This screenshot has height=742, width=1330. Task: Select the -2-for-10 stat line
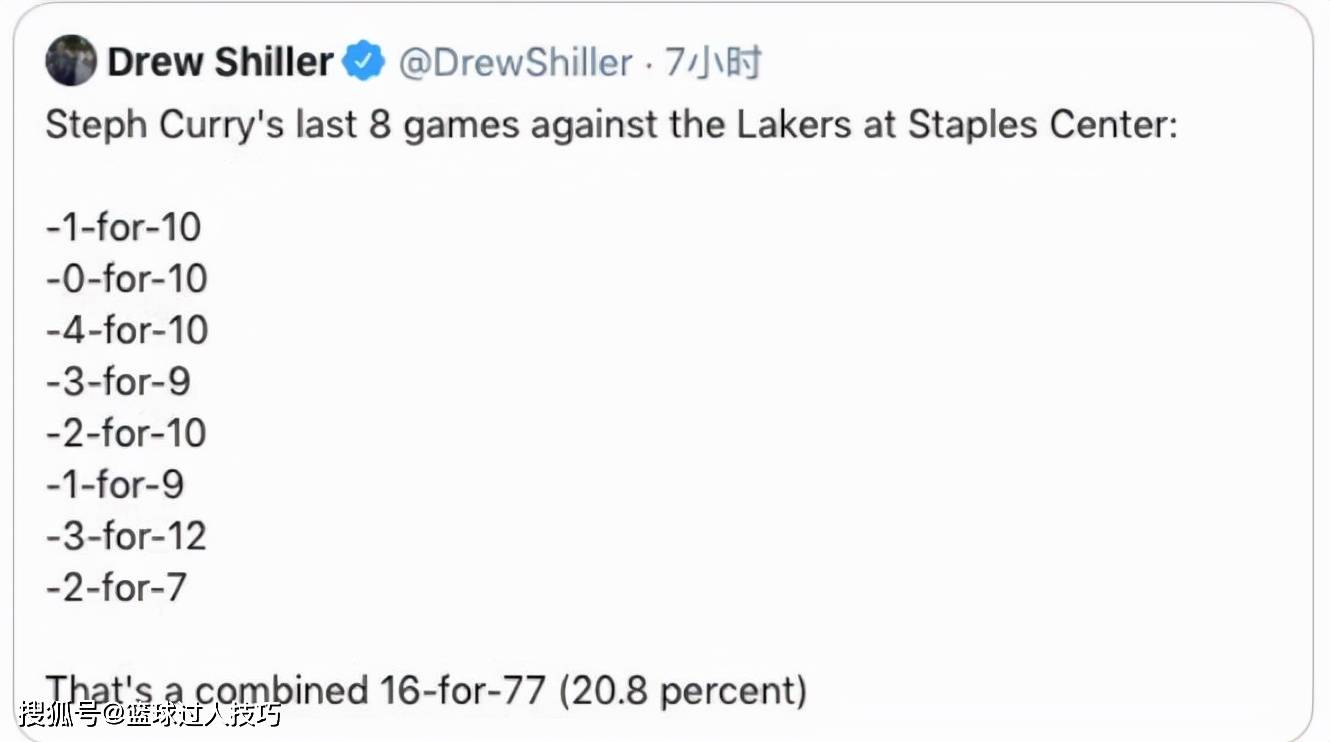pos(126,433)
